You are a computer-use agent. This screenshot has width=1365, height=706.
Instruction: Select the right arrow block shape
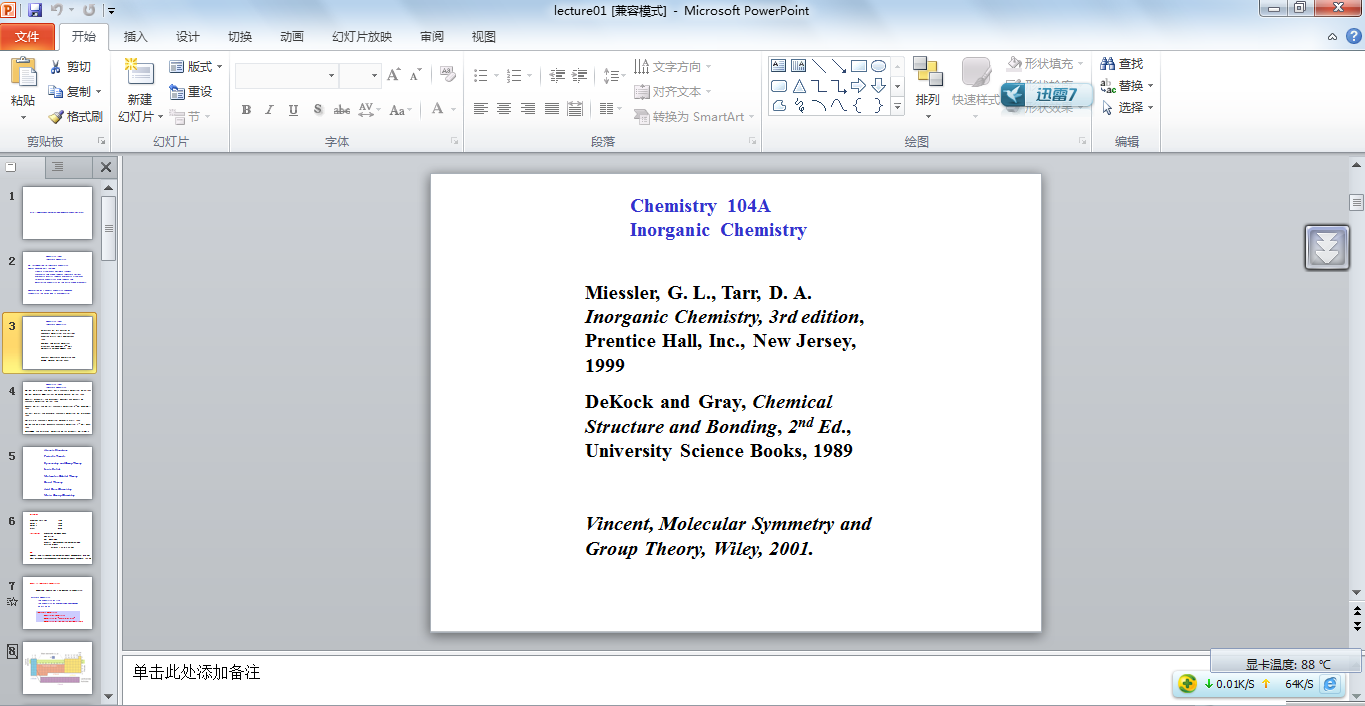click(859, 86)
